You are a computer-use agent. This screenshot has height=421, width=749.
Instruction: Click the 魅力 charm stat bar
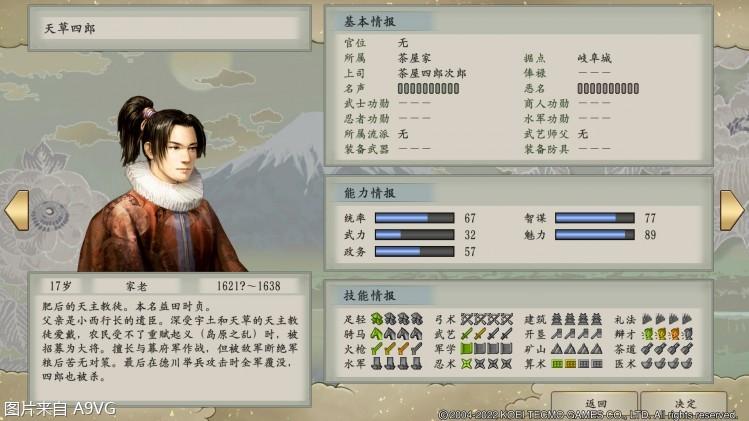click(595, 235)
